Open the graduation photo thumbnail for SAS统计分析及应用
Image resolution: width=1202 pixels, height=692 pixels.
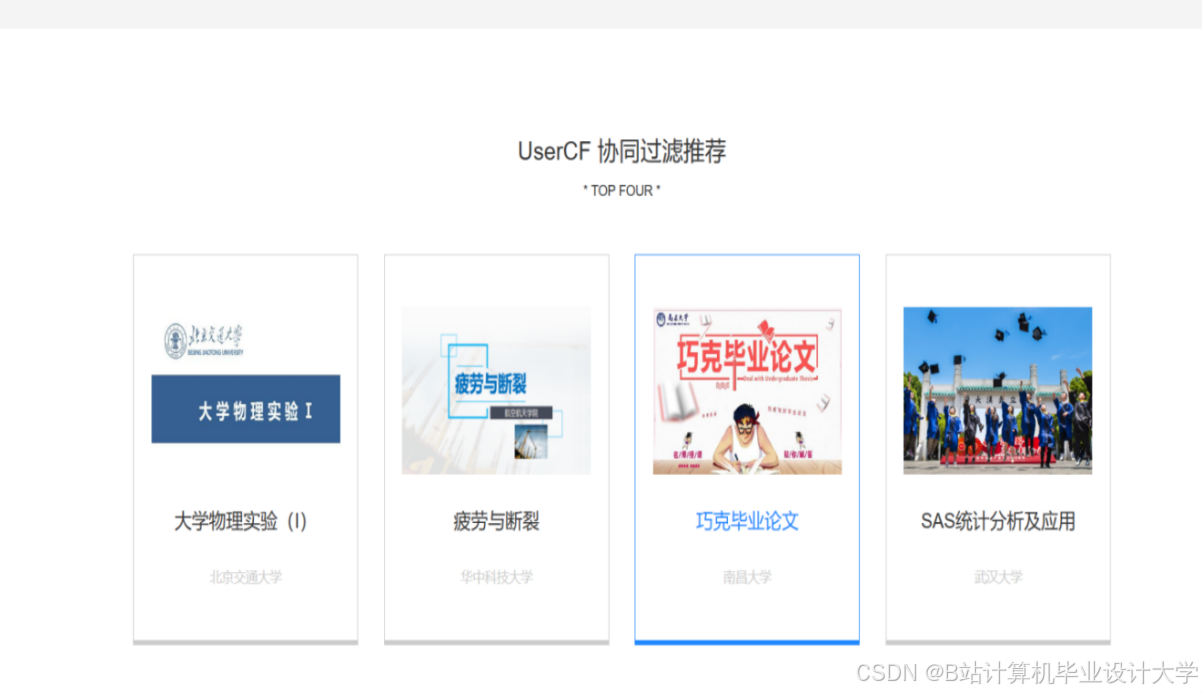(998, 390)
